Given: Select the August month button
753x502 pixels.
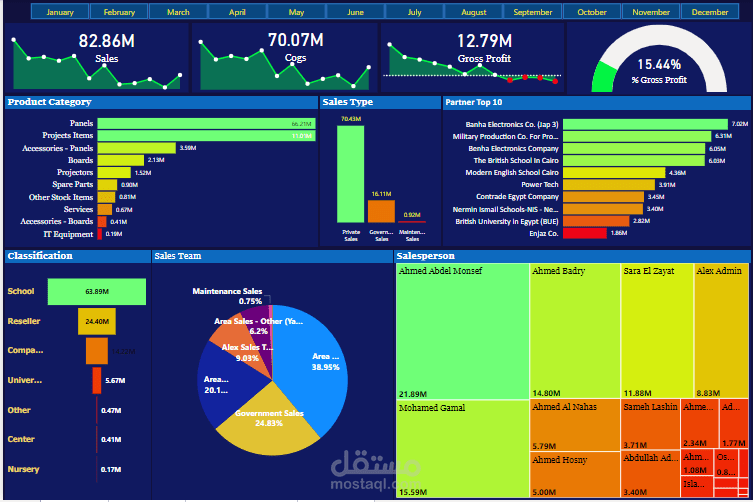Looking at the screenshot, I should coord(474,12).
